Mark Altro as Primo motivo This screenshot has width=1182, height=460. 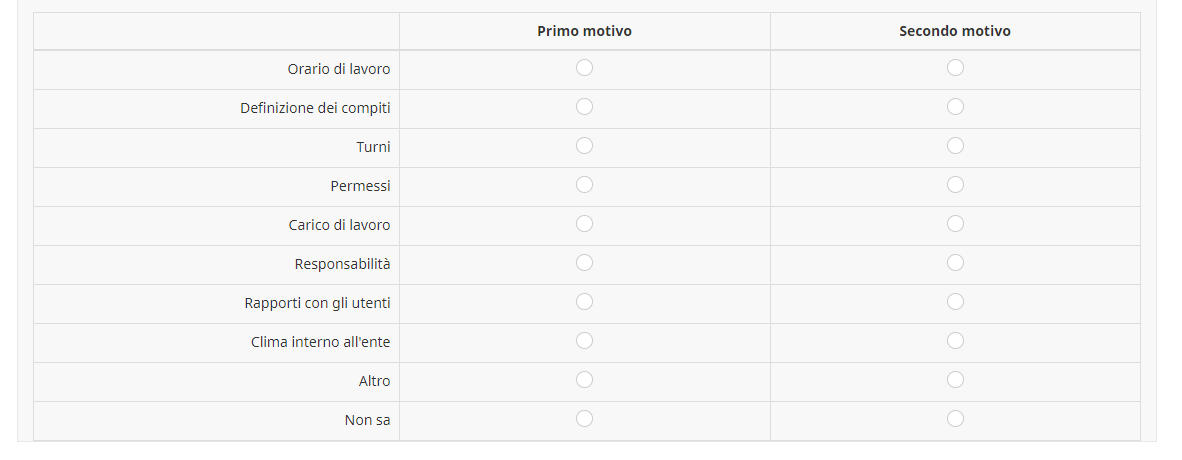tap(585, 380)
